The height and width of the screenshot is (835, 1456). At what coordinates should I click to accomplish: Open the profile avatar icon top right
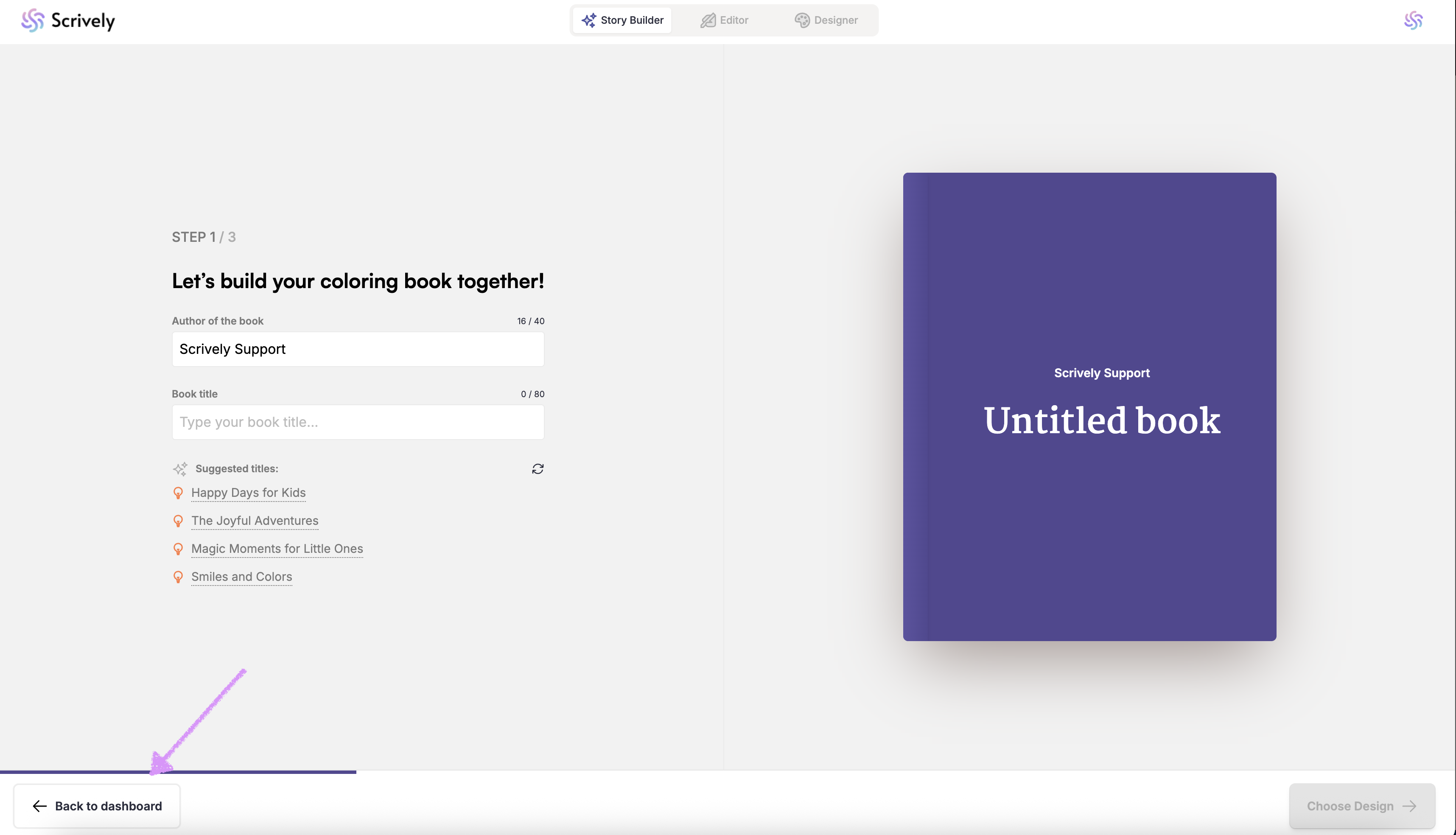click(1413, 21)
